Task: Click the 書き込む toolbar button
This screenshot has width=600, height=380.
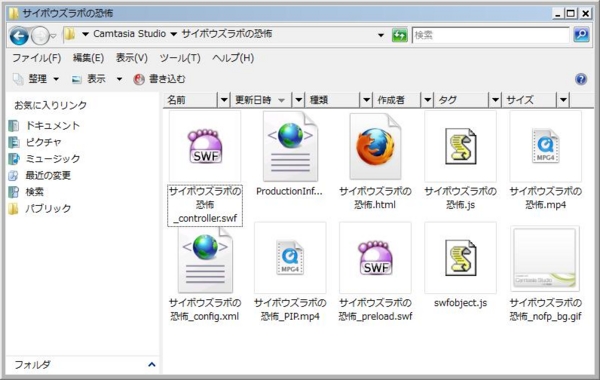Action: (159, 79)
